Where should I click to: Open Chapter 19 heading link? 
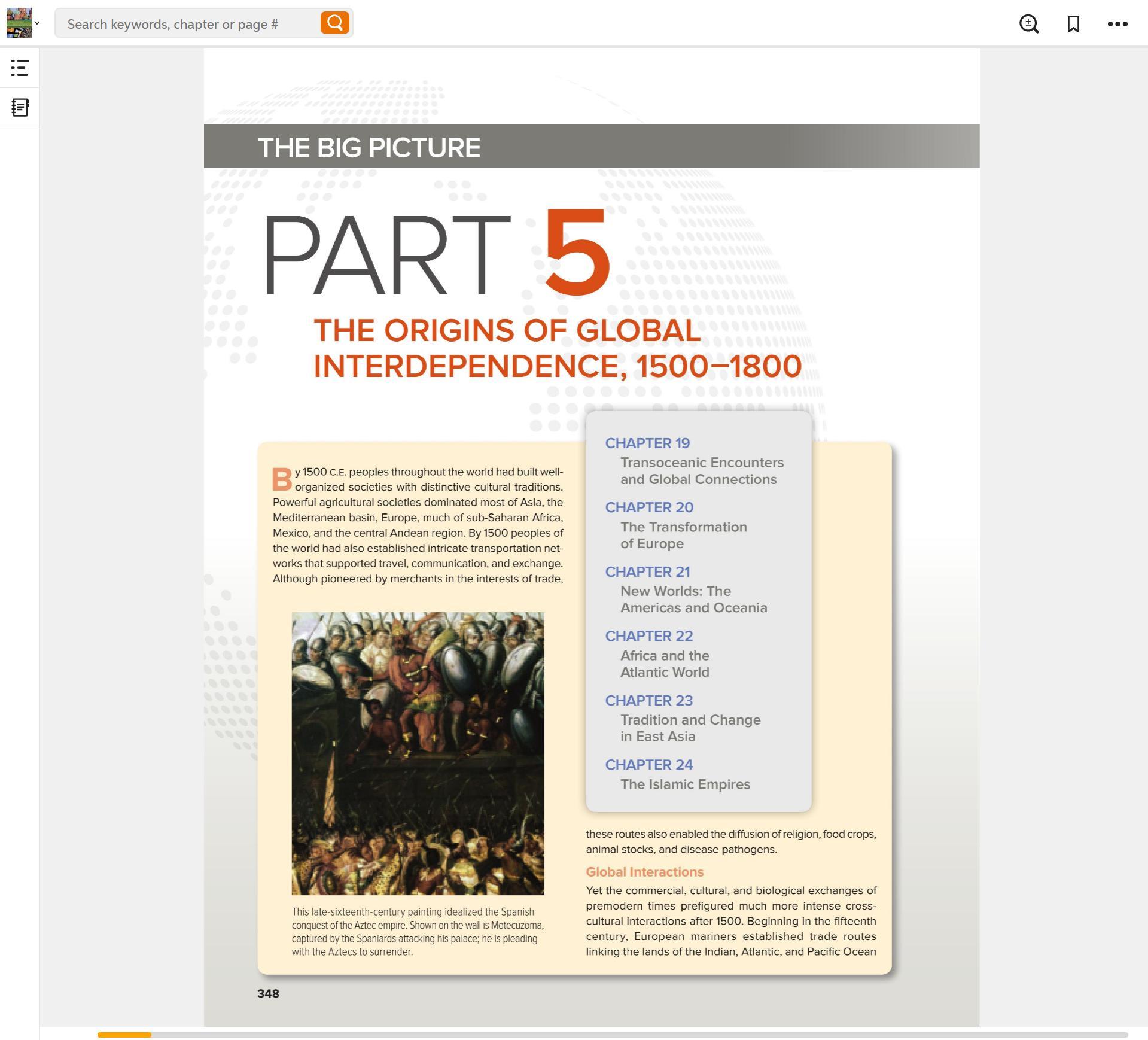(647, 443)
